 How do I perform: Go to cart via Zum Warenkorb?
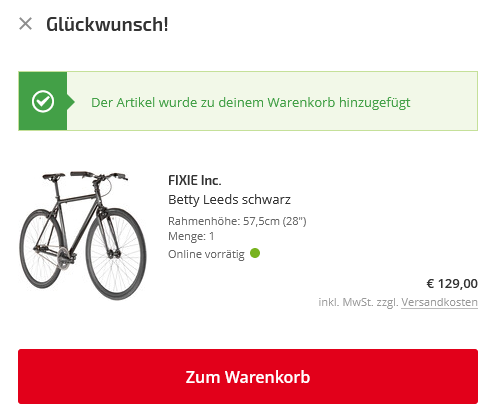(248, 377)
